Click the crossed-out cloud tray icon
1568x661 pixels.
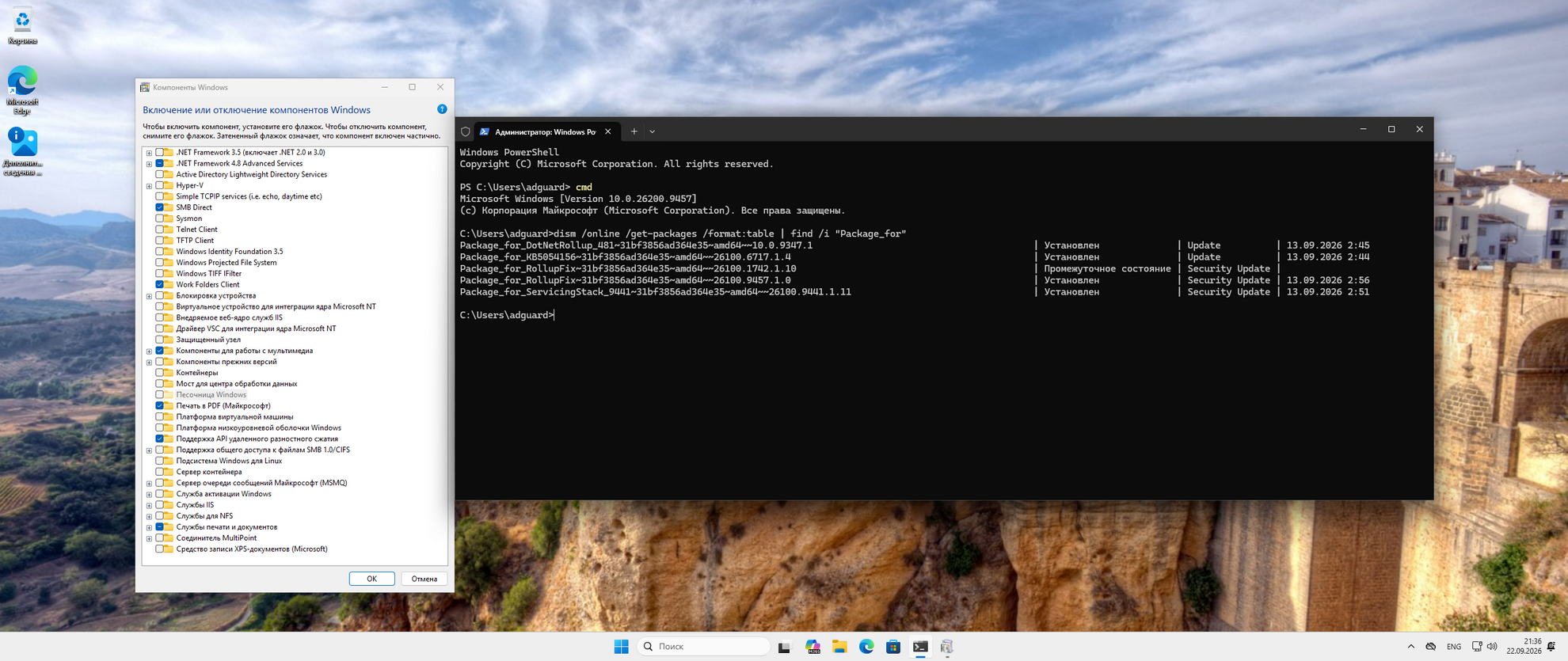click(x=1431, y=647)
